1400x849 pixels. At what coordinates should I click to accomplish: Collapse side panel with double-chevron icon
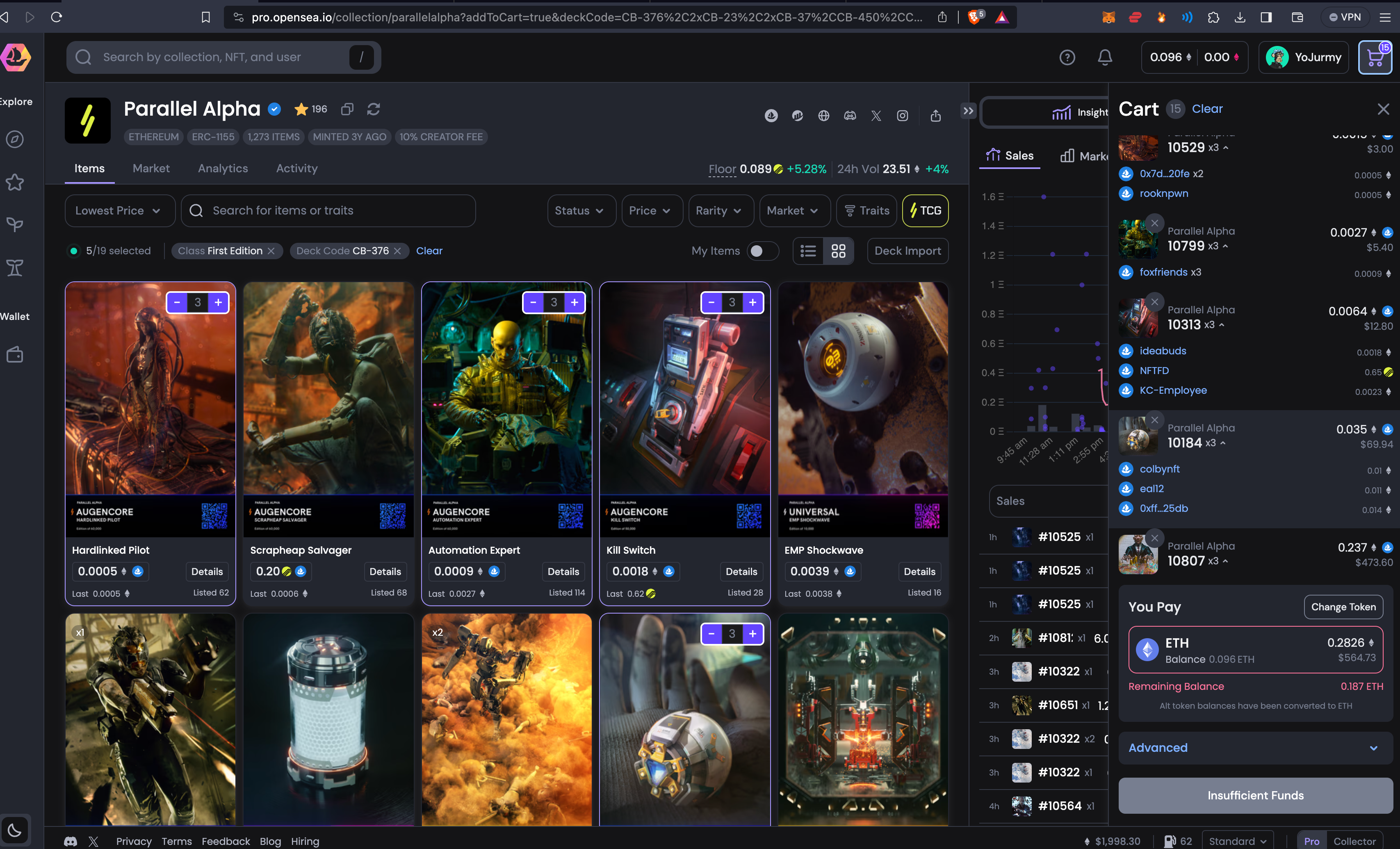(x=968, y=110)
